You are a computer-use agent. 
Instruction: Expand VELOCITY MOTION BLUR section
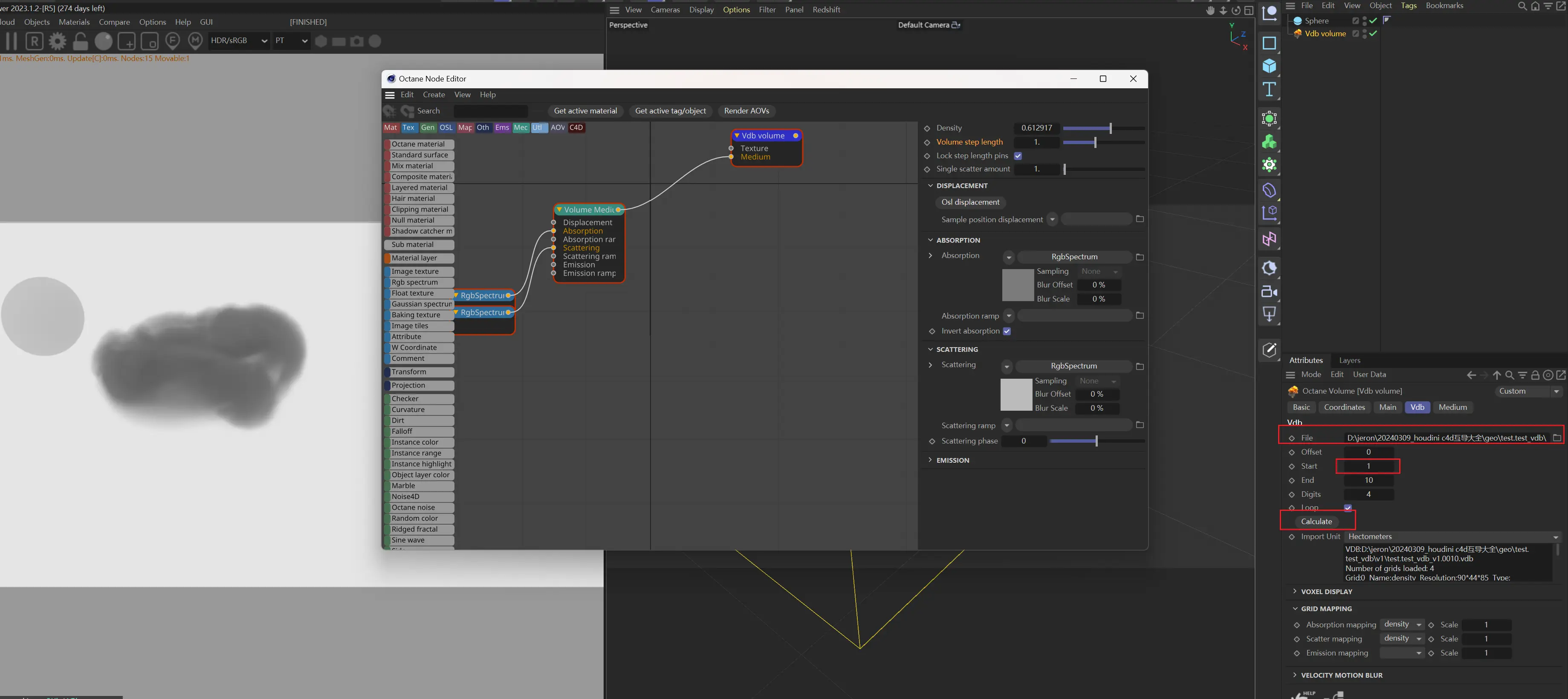pos(1295,675)
